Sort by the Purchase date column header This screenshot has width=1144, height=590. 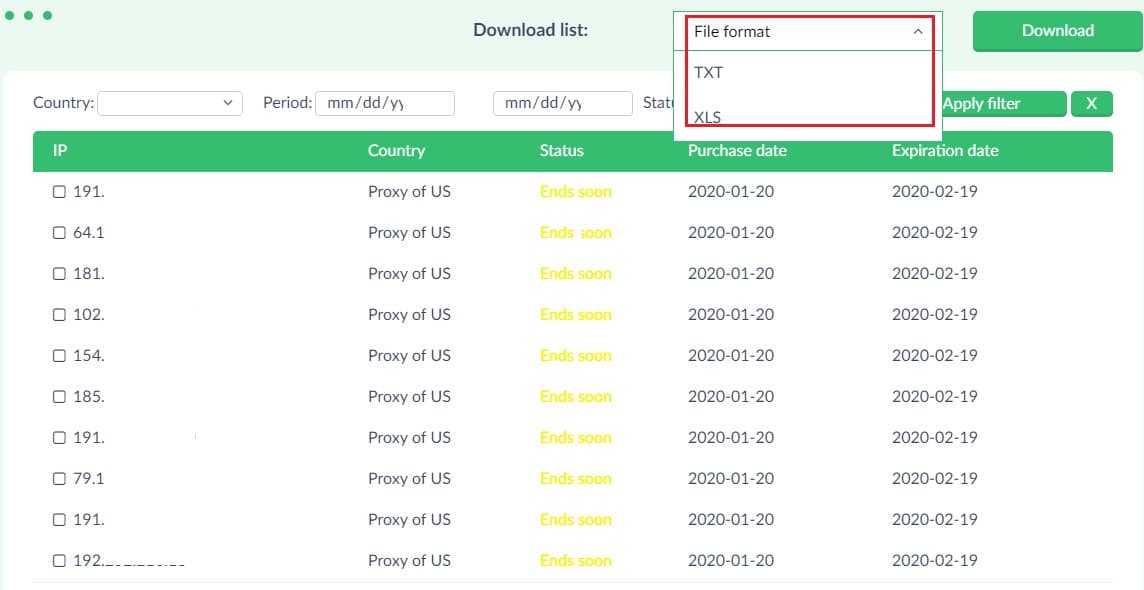point(737,151)
